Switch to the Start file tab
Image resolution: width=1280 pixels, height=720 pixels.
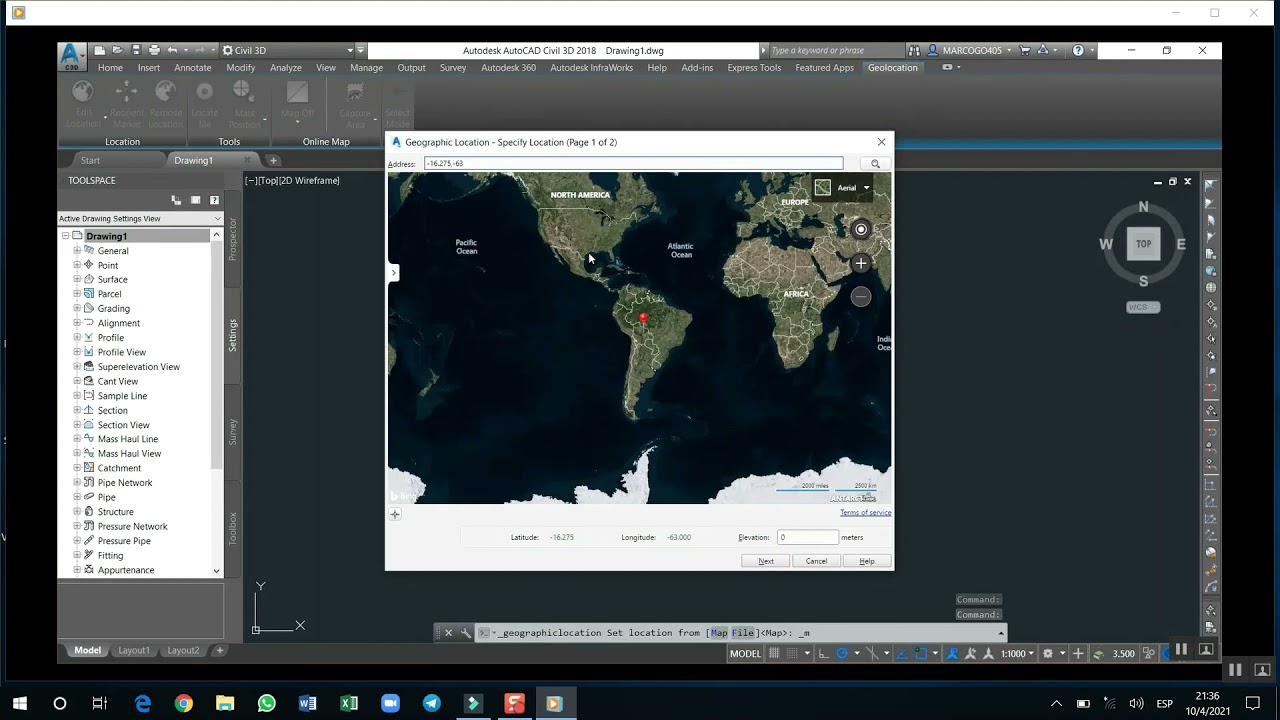[90, 160]
